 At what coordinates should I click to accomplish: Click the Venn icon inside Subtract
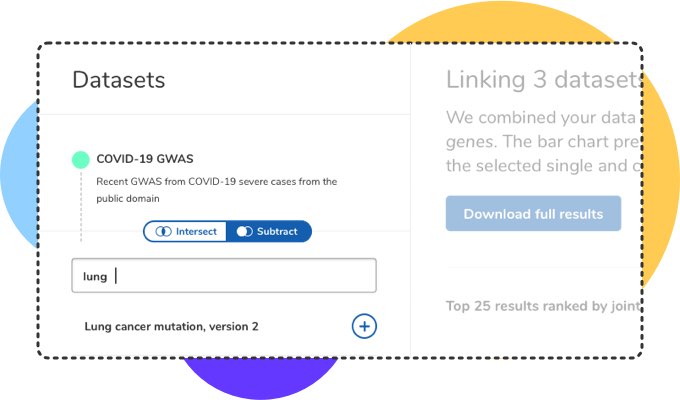[x=244, y=232]
